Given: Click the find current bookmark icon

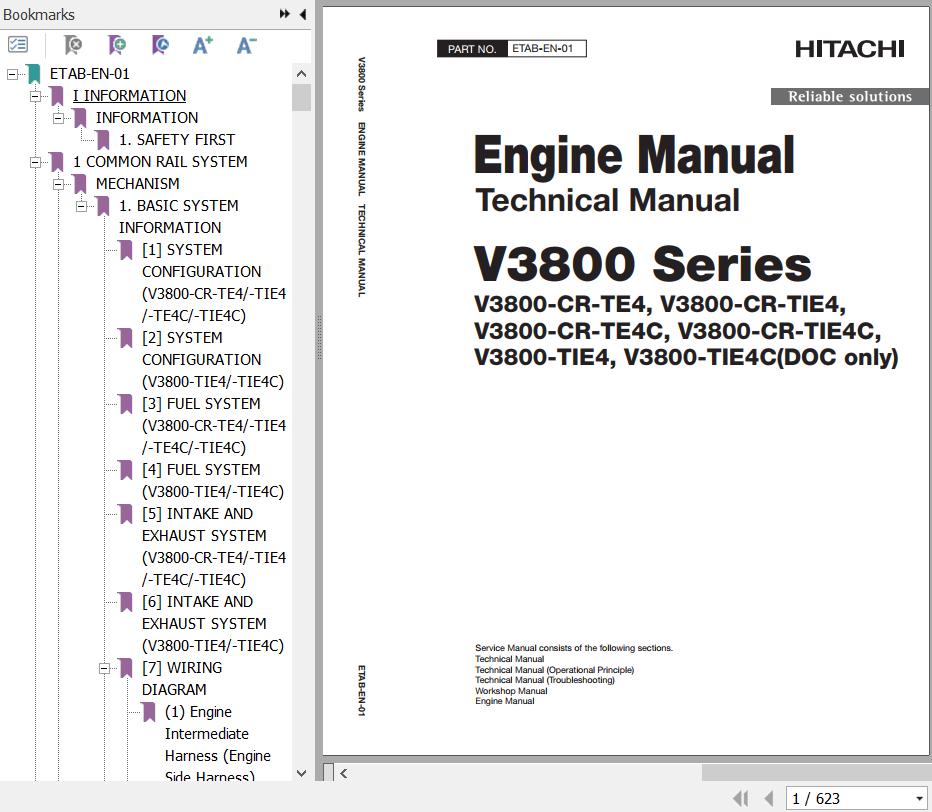Looking at the screenshot, I should (160, 45).
